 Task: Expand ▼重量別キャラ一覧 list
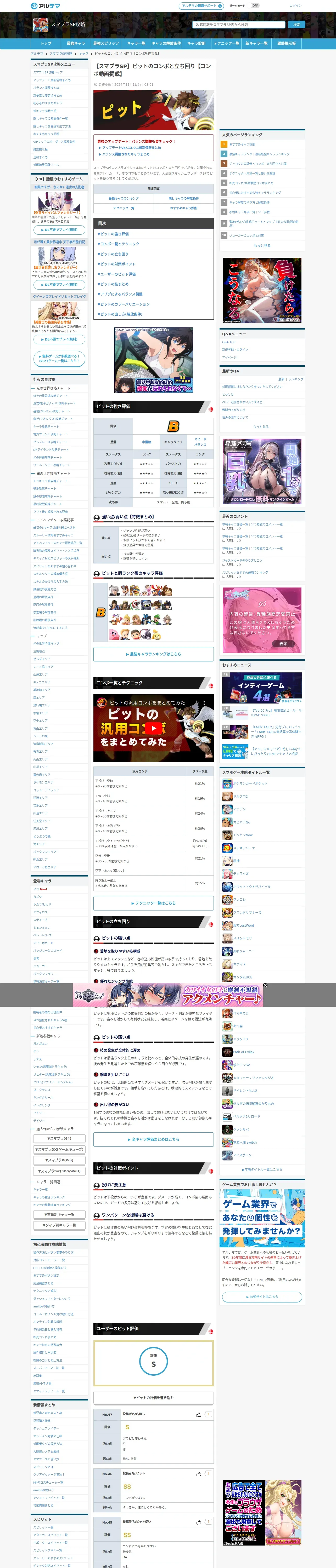[60, 1214]
